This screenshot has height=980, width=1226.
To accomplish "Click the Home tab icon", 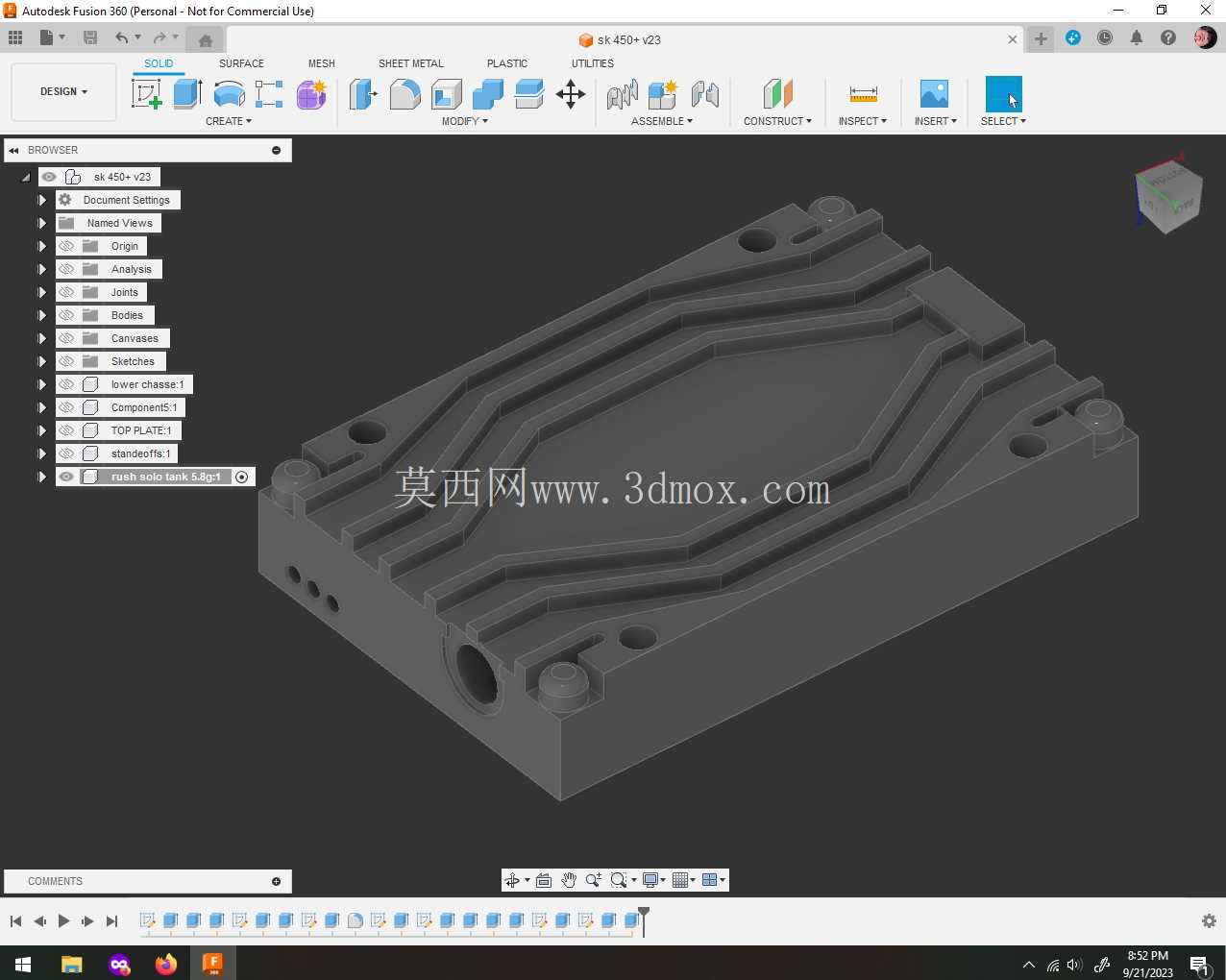I will 205,39.
